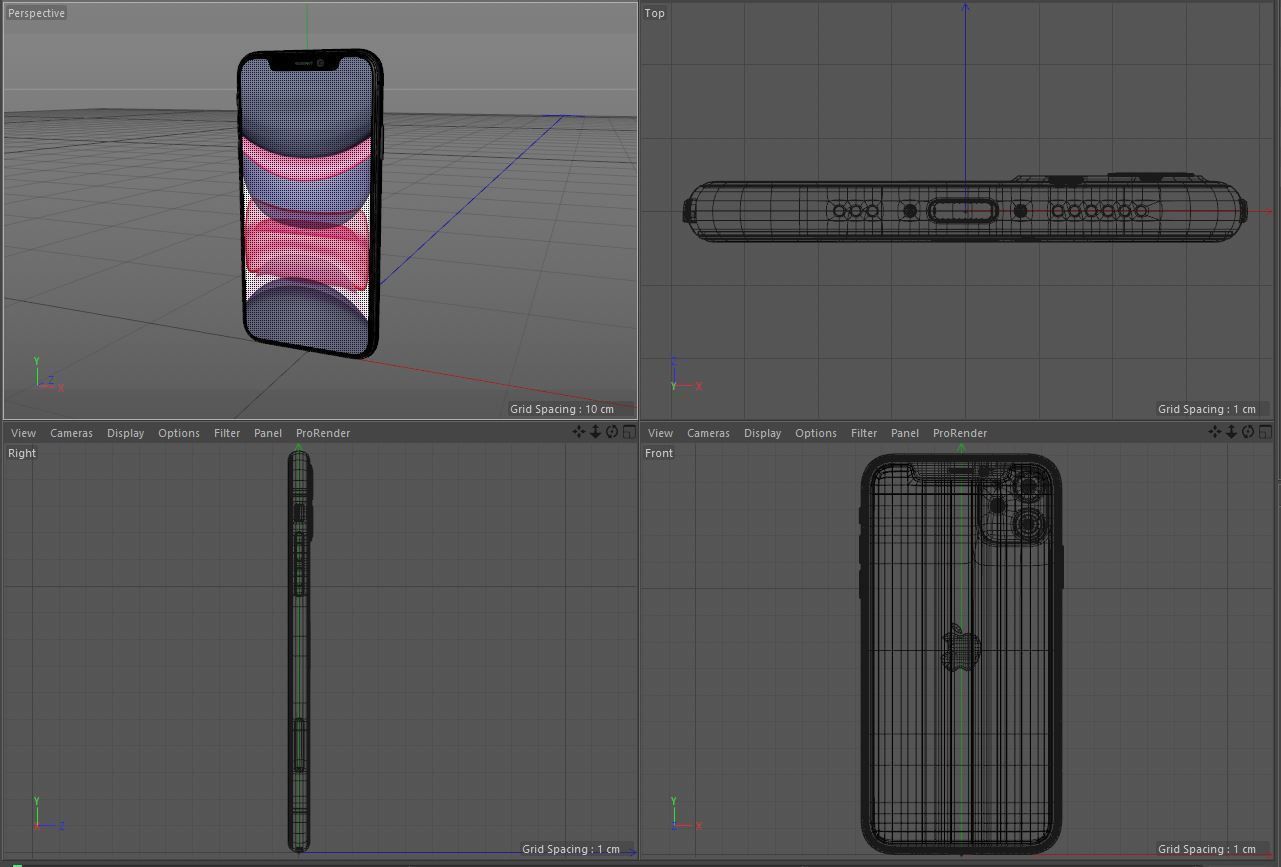Screen dimensions: 1281x867
Task: Open the Display menu of the Right viewport
Action: 125,433
